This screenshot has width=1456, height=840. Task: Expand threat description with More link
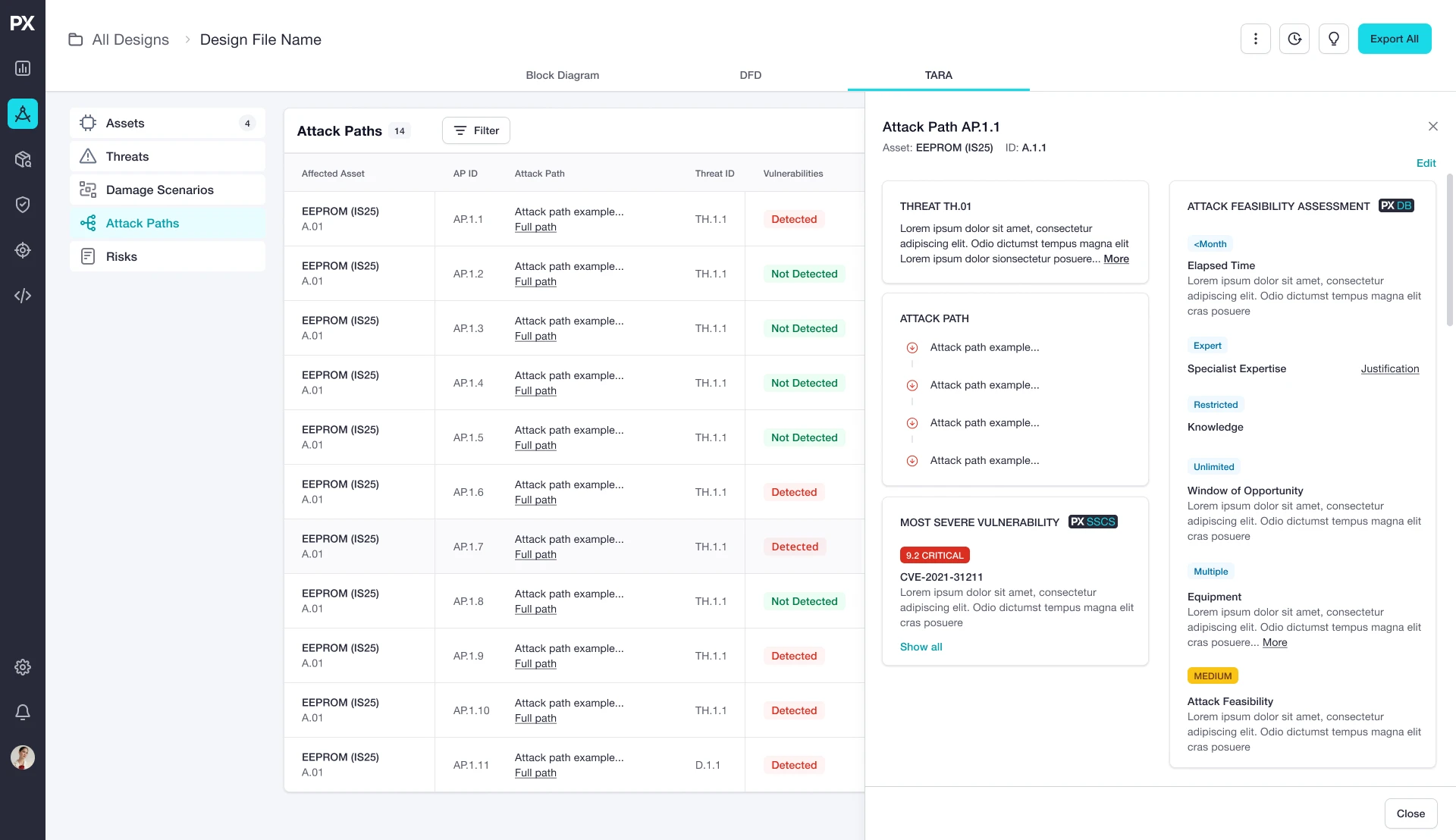point(1116,259)
